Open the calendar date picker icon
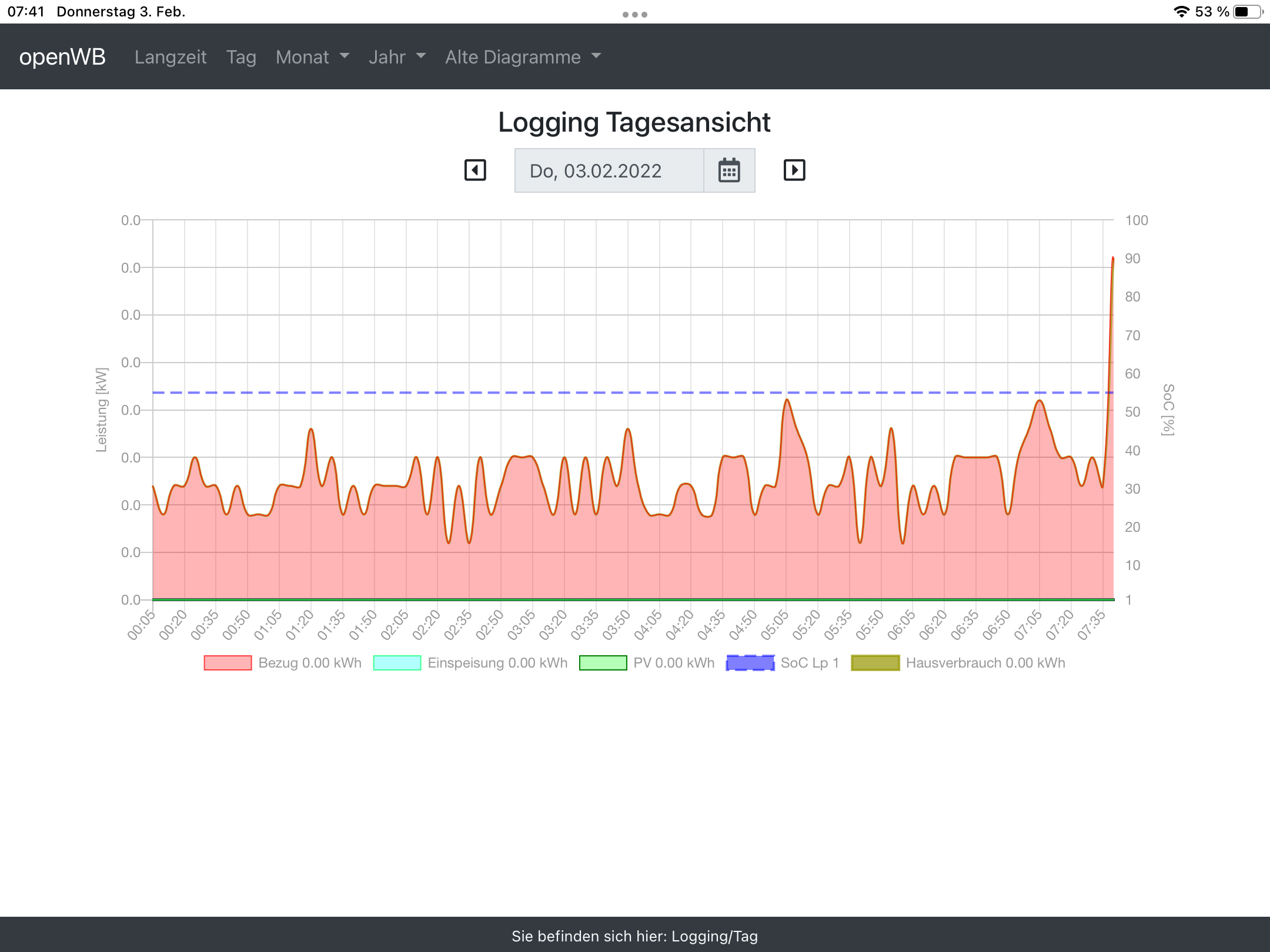This screenshot has height=952, width=1270. tap(729, 171)
